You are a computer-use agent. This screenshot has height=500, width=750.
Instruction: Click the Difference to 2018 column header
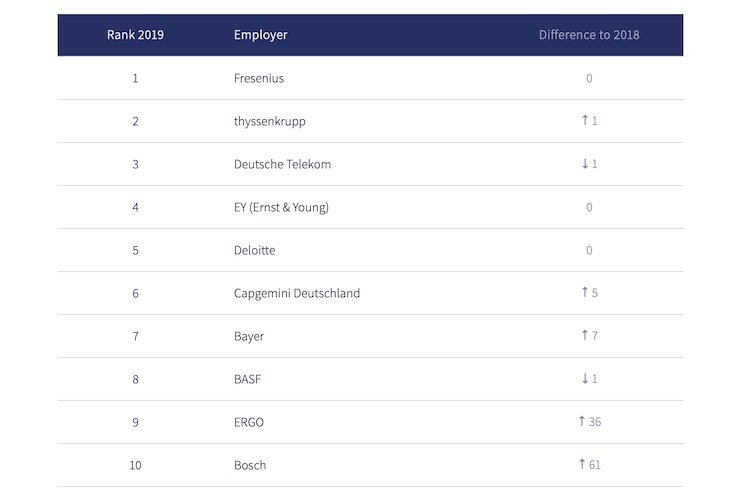click(589, 35)
